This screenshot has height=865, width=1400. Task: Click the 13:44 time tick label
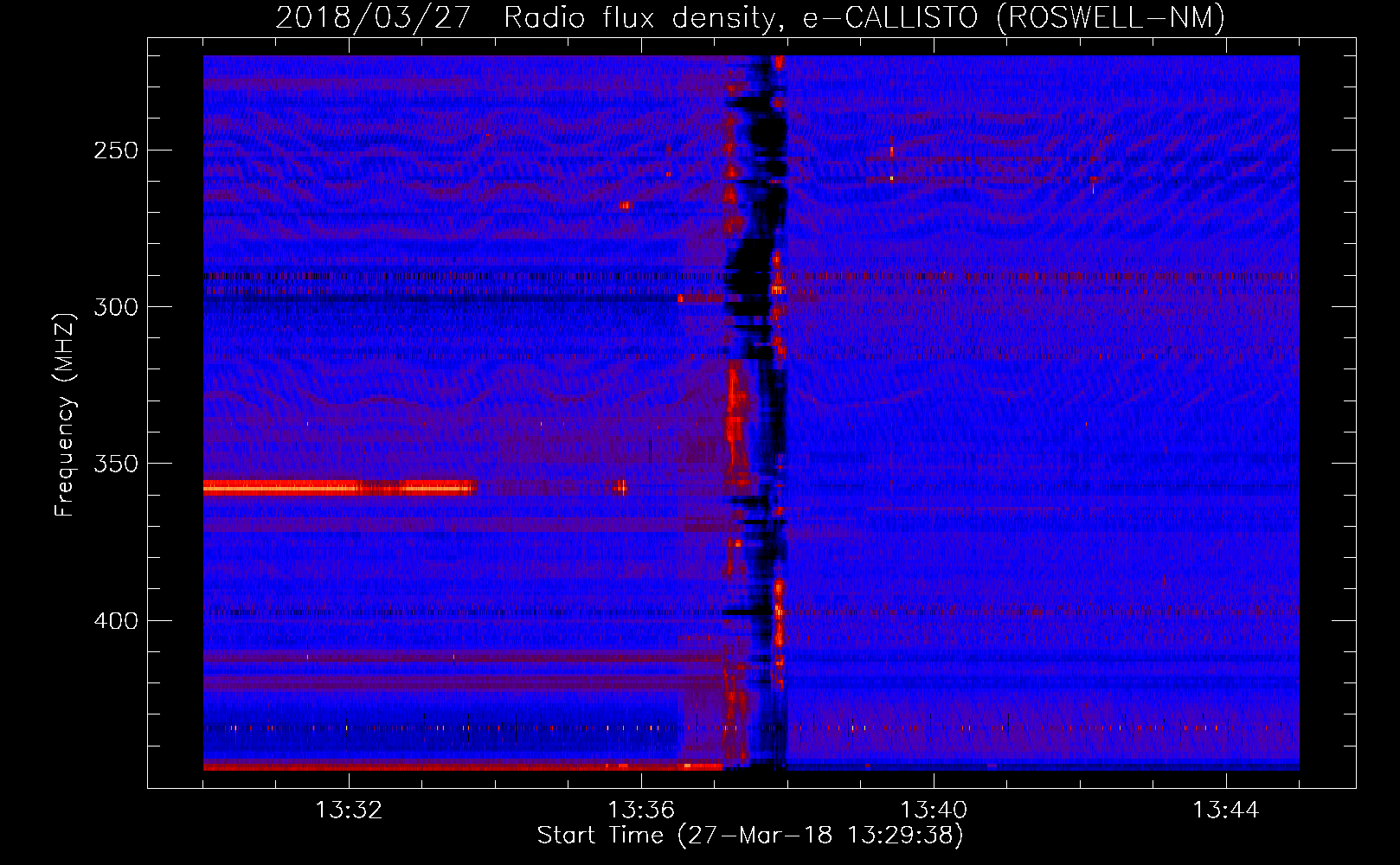(x=1226, y=811)
